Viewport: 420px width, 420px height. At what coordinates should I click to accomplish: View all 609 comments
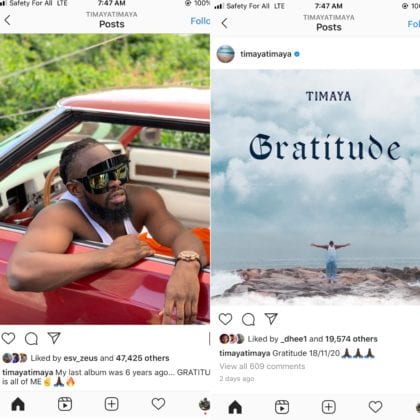click(x=262, y=366)
